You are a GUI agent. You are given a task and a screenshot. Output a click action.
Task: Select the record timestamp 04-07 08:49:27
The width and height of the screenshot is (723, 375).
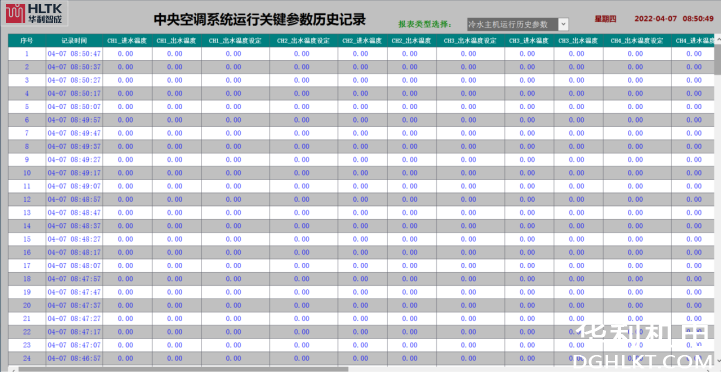coord(74,160)
